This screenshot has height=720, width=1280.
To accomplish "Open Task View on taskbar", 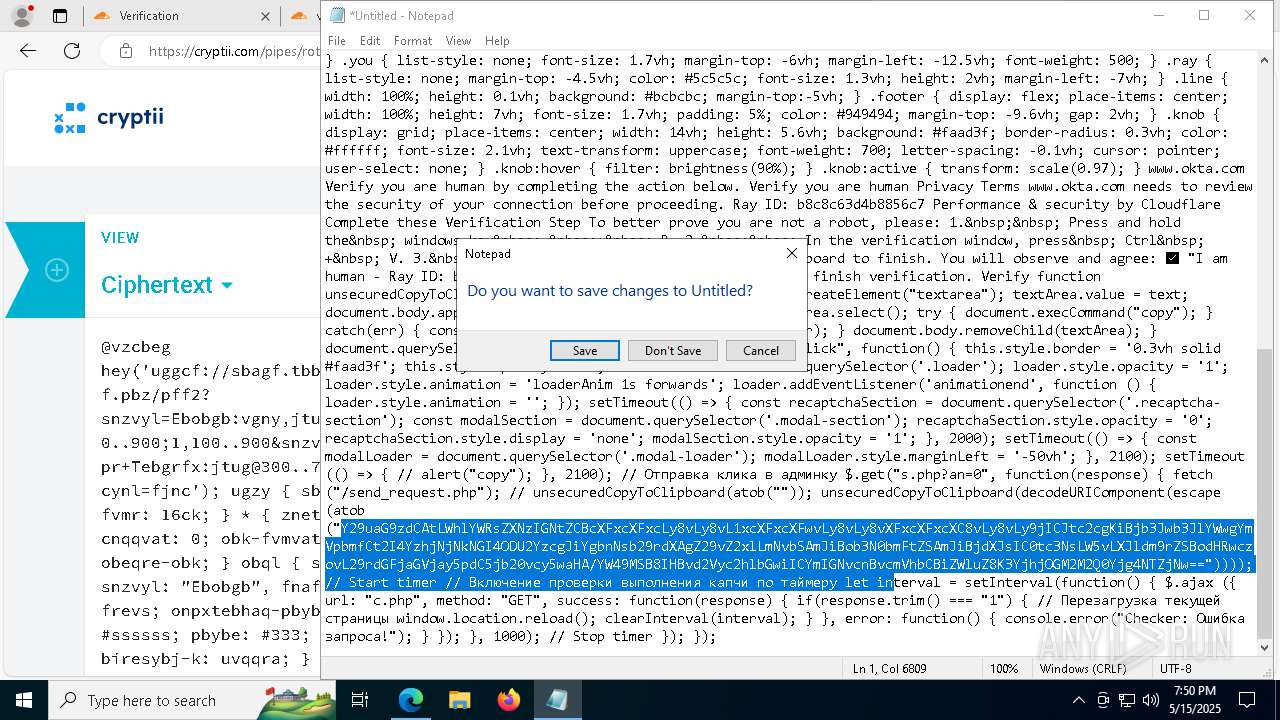I will tap(361, 700).
